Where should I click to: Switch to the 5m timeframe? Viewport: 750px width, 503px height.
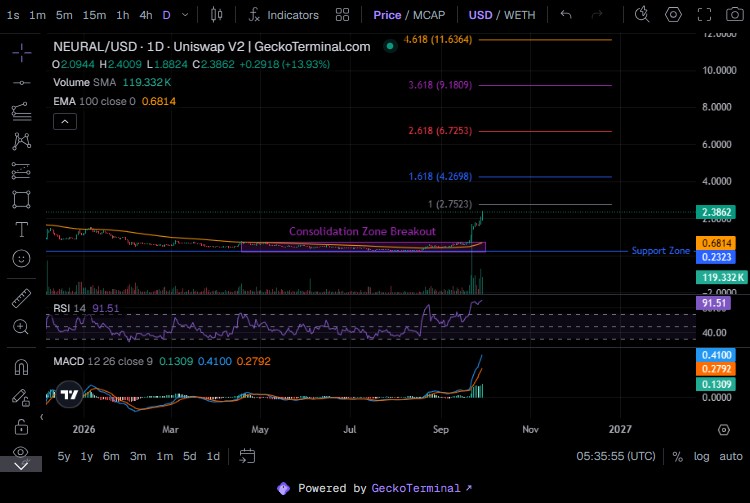coord(64,15)
